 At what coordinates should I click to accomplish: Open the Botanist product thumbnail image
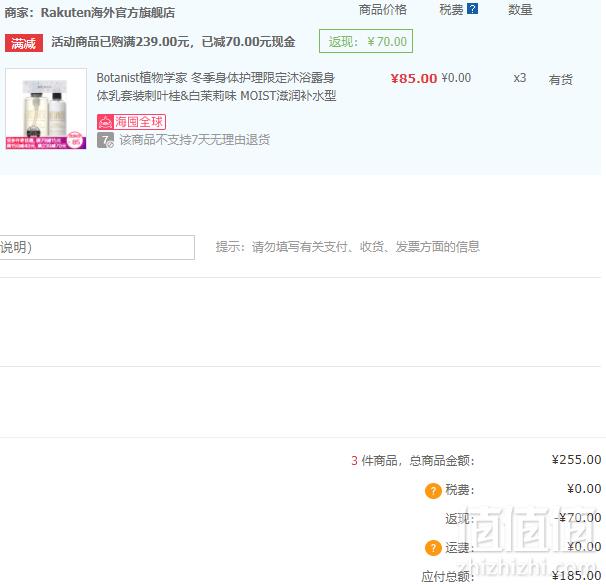pos(46,109)
